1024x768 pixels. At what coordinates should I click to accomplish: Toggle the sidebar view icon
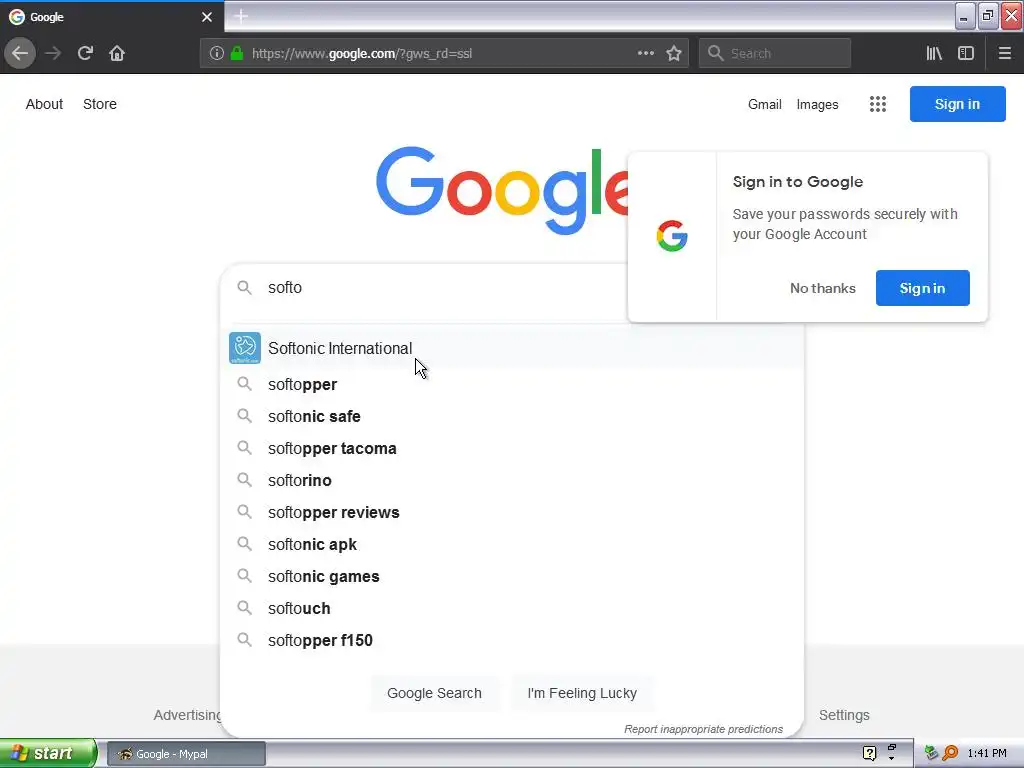pos(966,54)
